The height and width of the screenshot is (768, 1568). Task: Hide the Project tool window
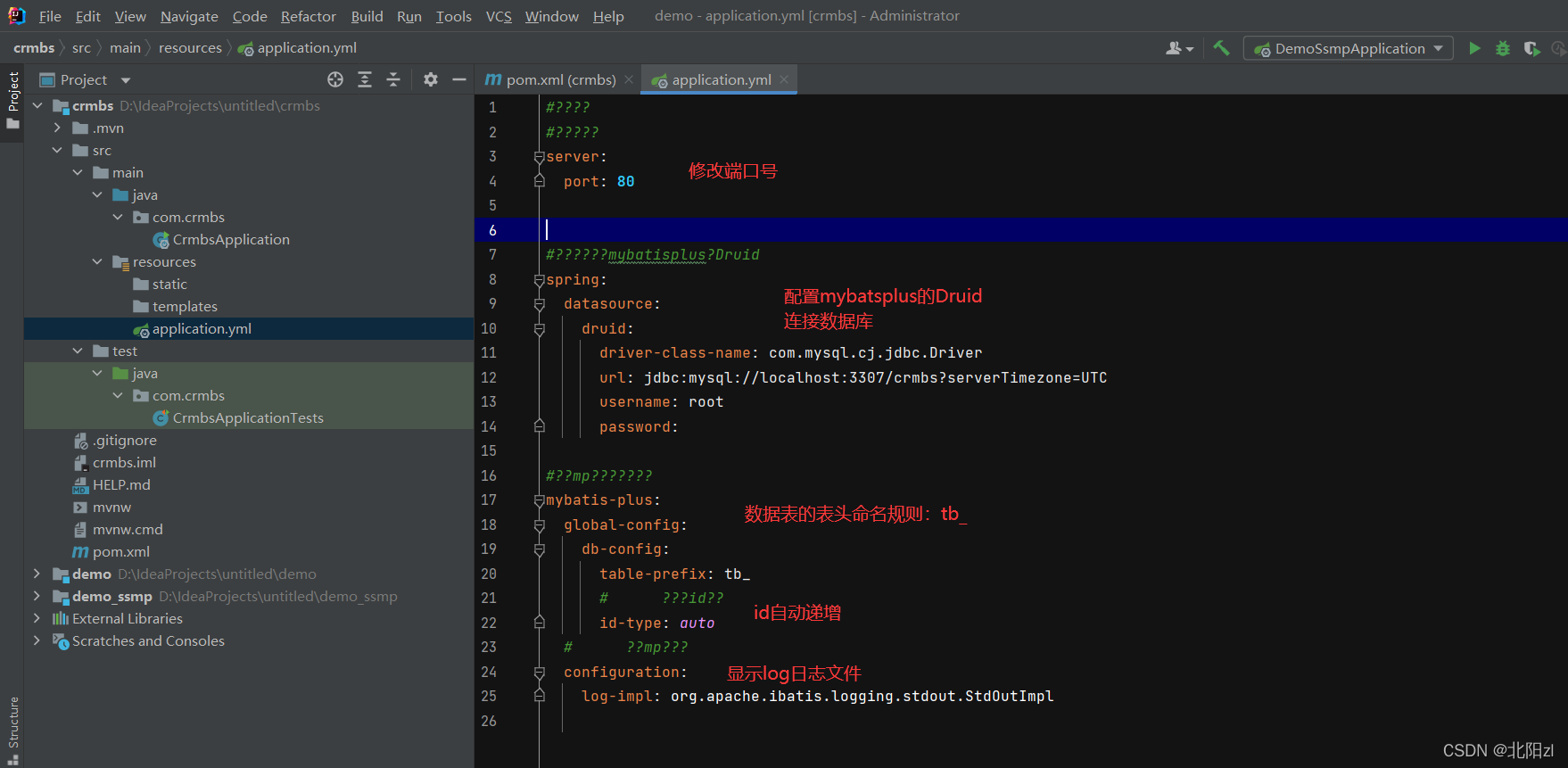coord(459,79)
